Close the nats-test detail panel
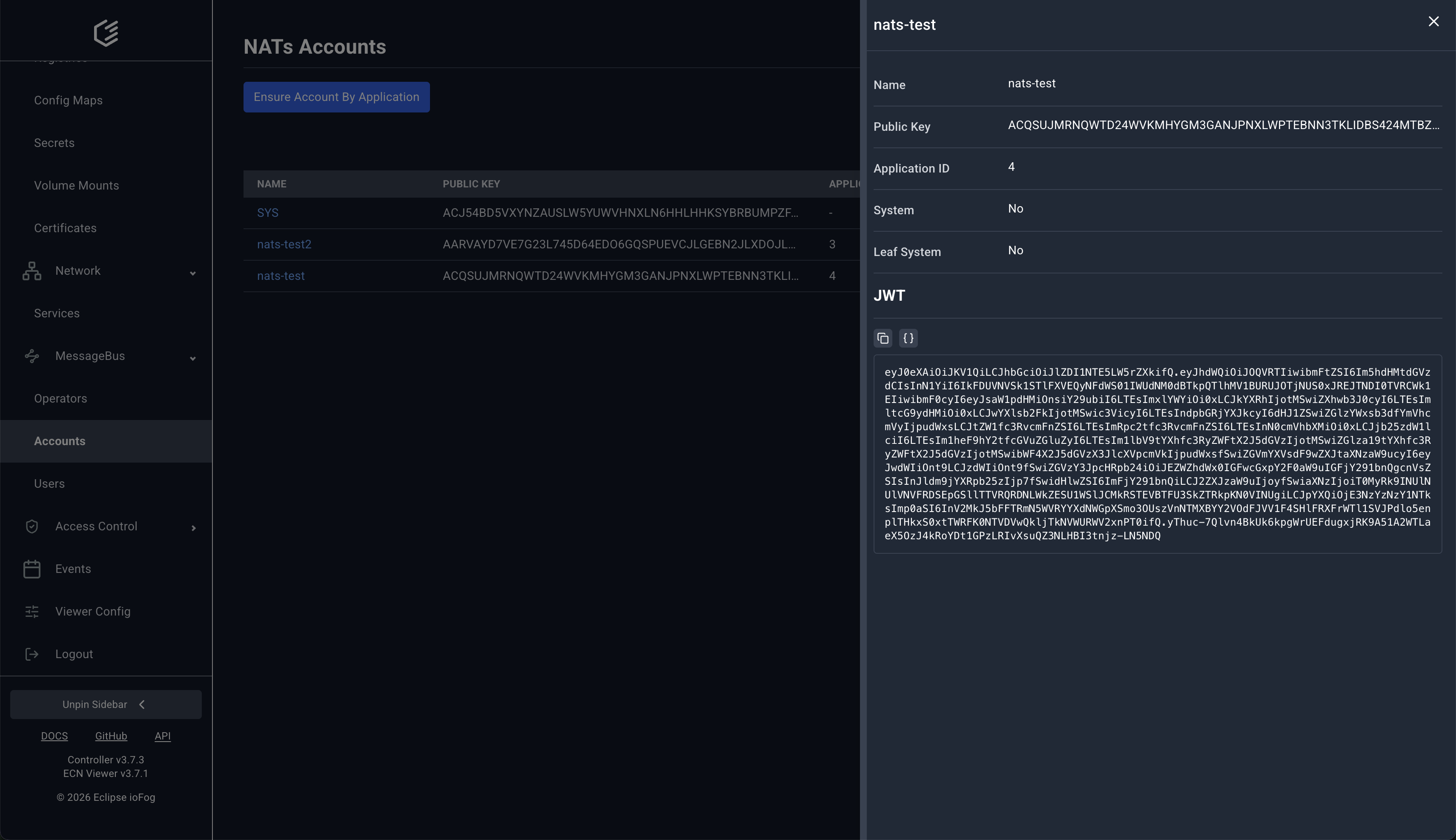 pyautogui.click(x=1433, y=22)
